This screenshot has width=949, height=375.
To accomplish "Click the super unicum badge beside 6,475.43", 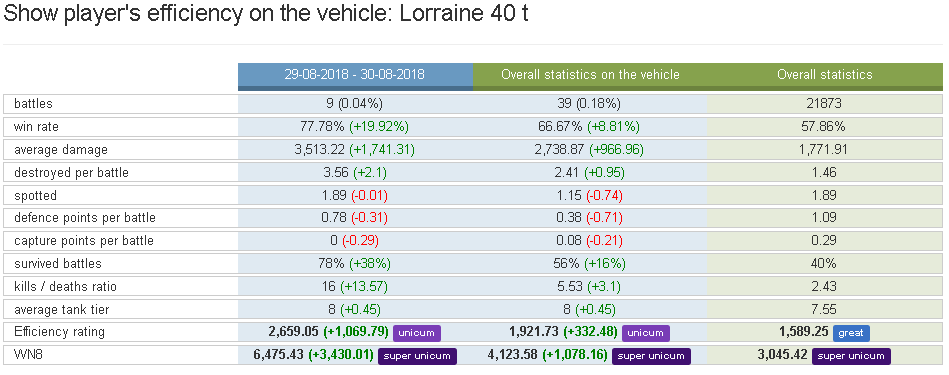I will [x=418, y=356].
